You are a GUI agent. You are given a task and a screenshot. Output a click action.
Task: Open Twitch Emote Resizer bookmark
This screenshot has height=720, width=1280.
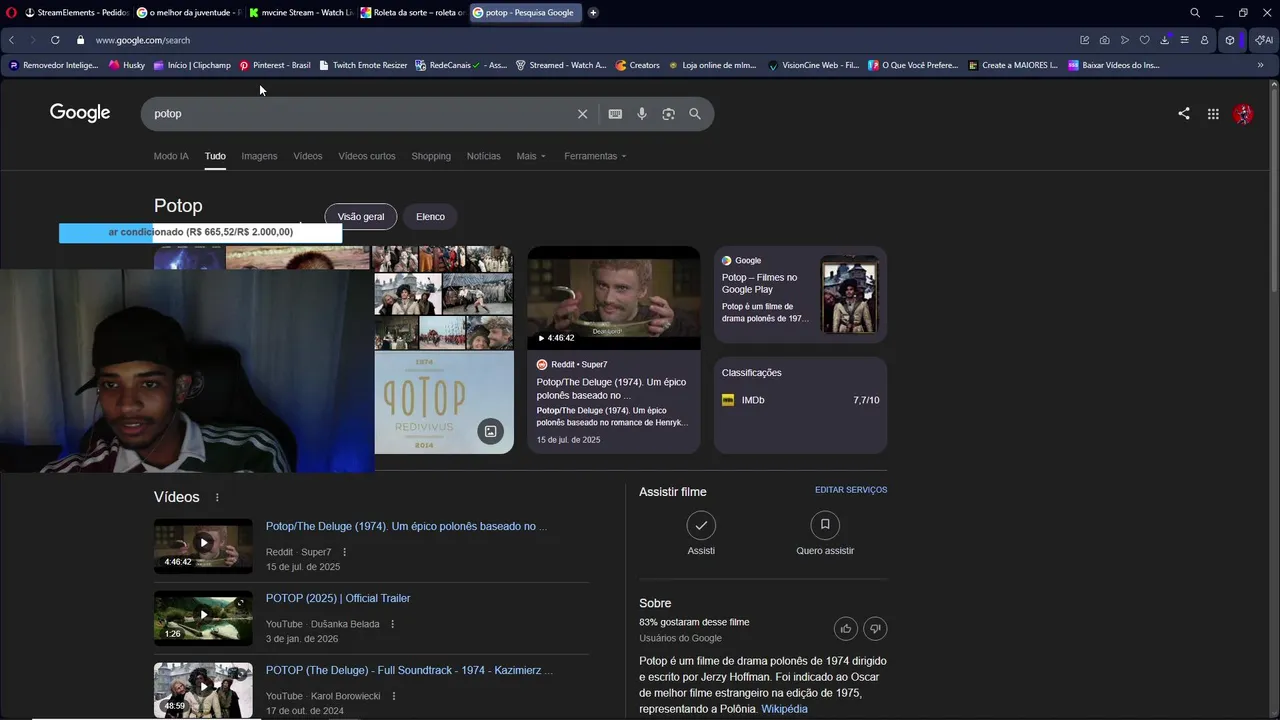(x=362, y=65)
